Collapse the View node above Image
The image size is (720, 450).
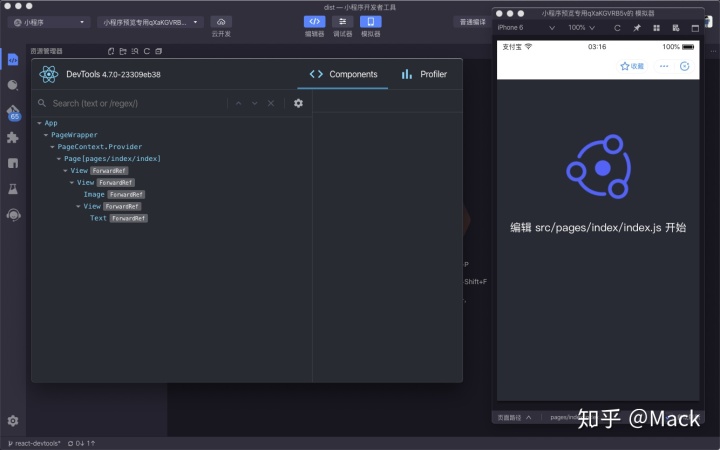click(x=72, y=183)
